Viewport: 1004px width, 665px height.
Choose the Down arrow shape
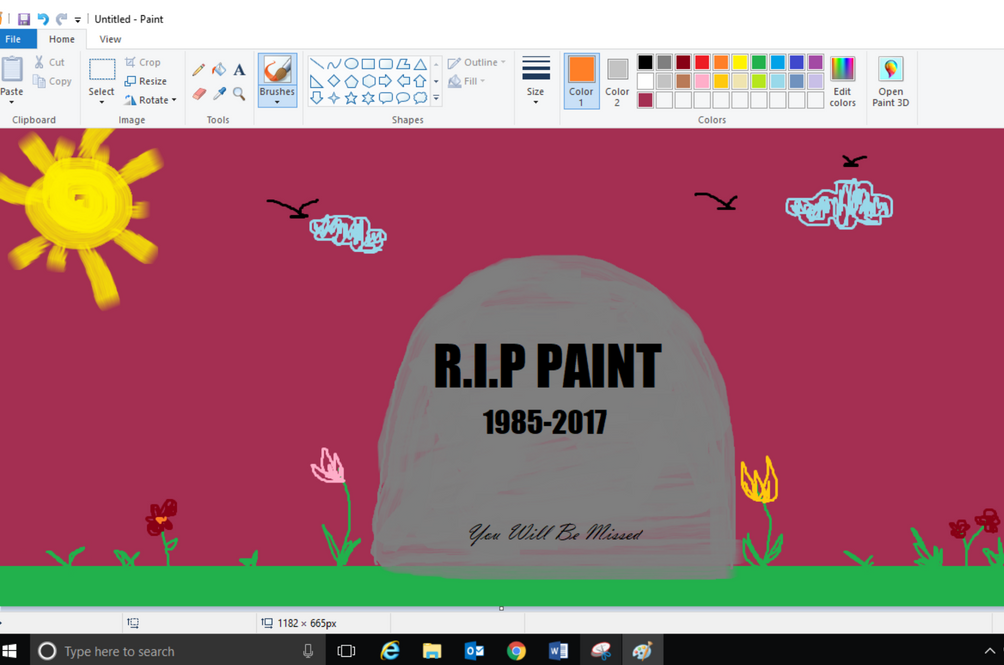316,98
